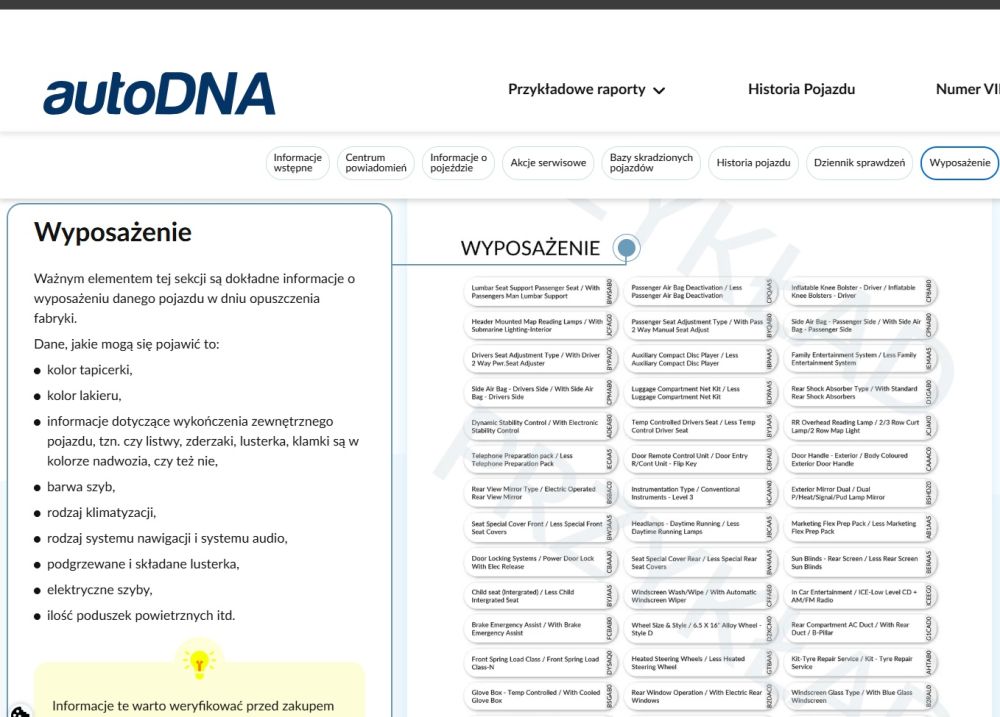Click the WYPOSAŻENIE report heading
Viewport: 1000px width, 717px height.
click(530, 248)
